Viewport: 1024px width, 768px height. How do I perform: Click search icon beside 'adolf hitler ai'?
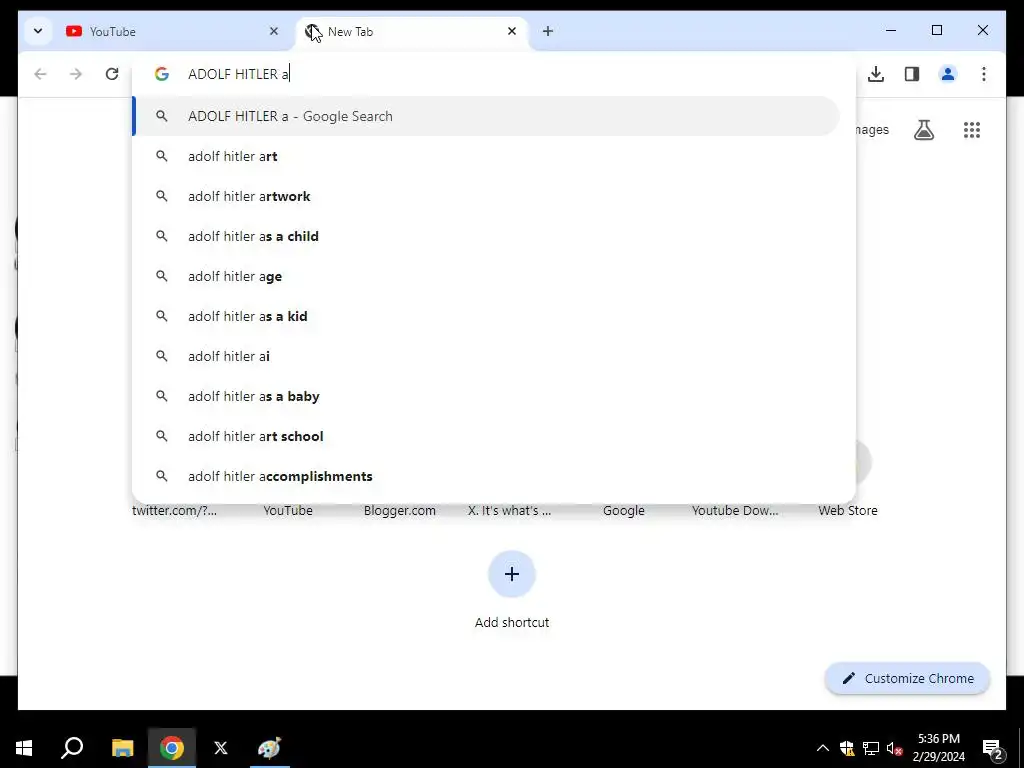[x=161, y=356]
